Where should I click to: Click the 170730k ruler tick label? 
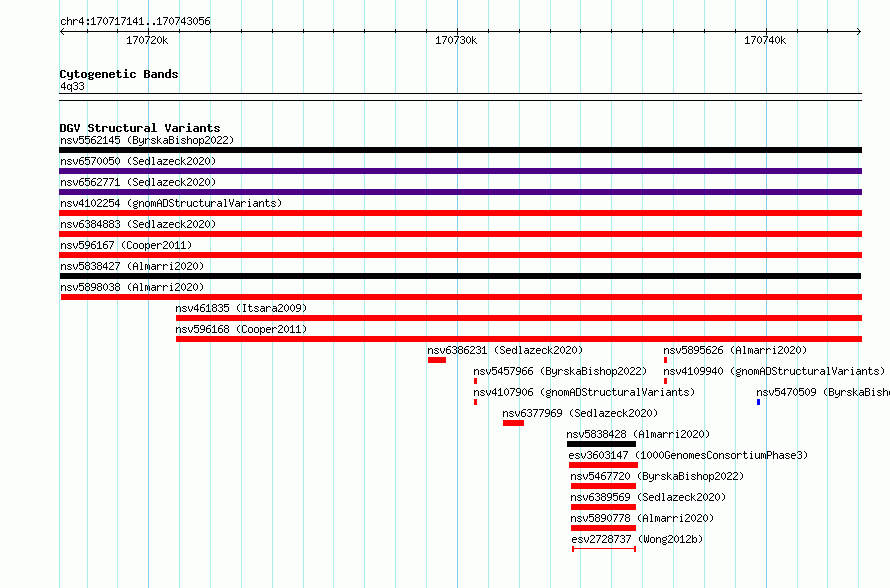coord(456,41)
